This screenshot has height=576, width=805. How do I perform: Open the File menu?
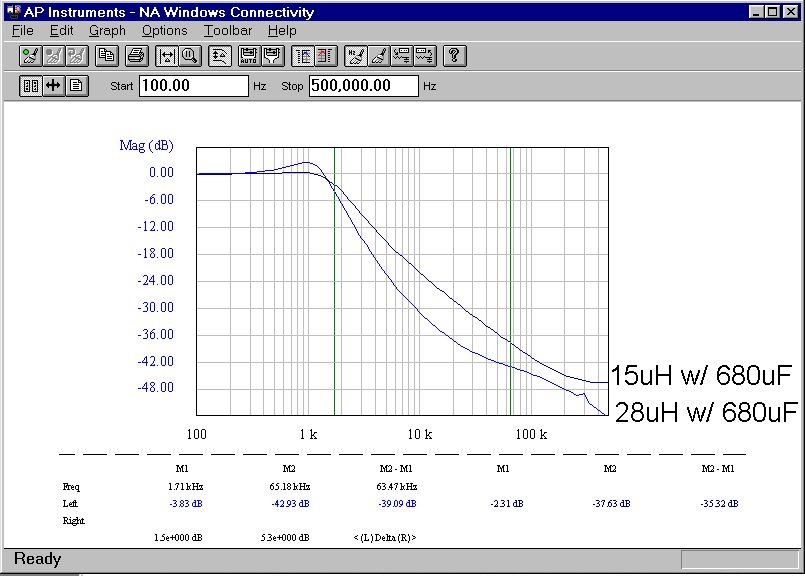point(23,31)
